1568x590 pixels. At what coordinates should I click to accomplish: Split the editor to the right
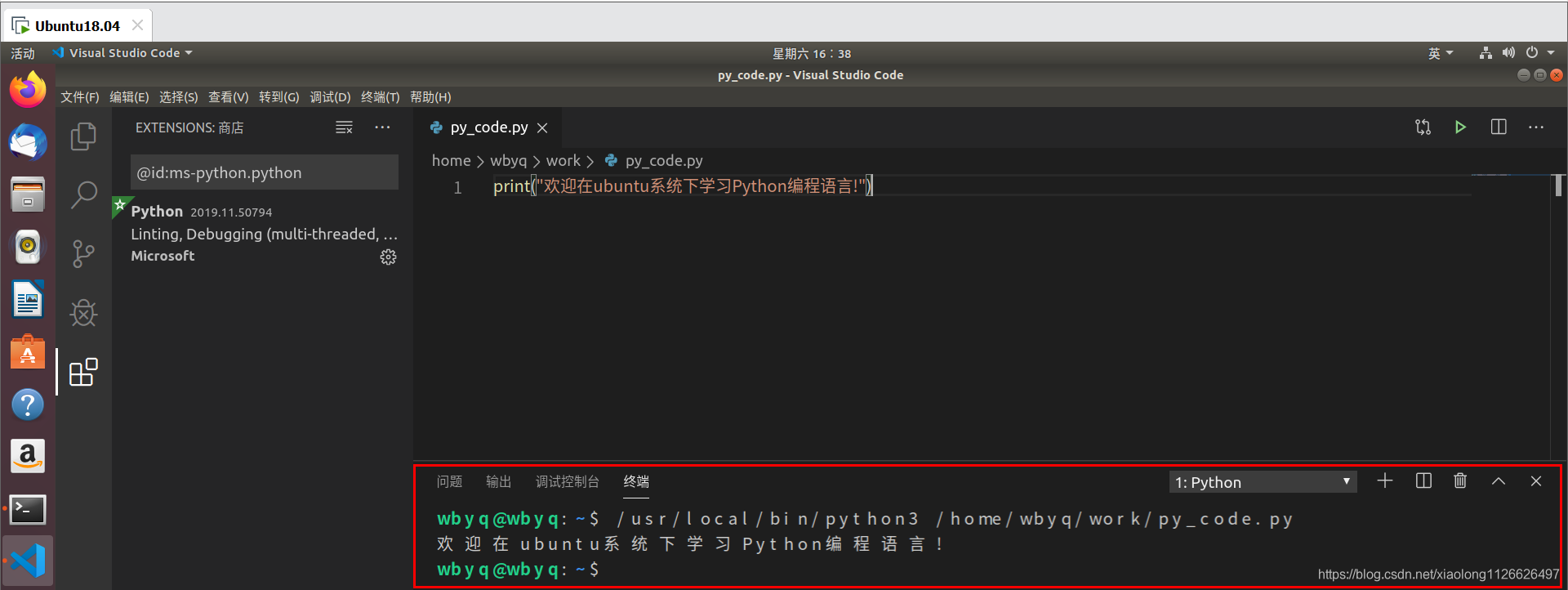tap(1499, 127)
